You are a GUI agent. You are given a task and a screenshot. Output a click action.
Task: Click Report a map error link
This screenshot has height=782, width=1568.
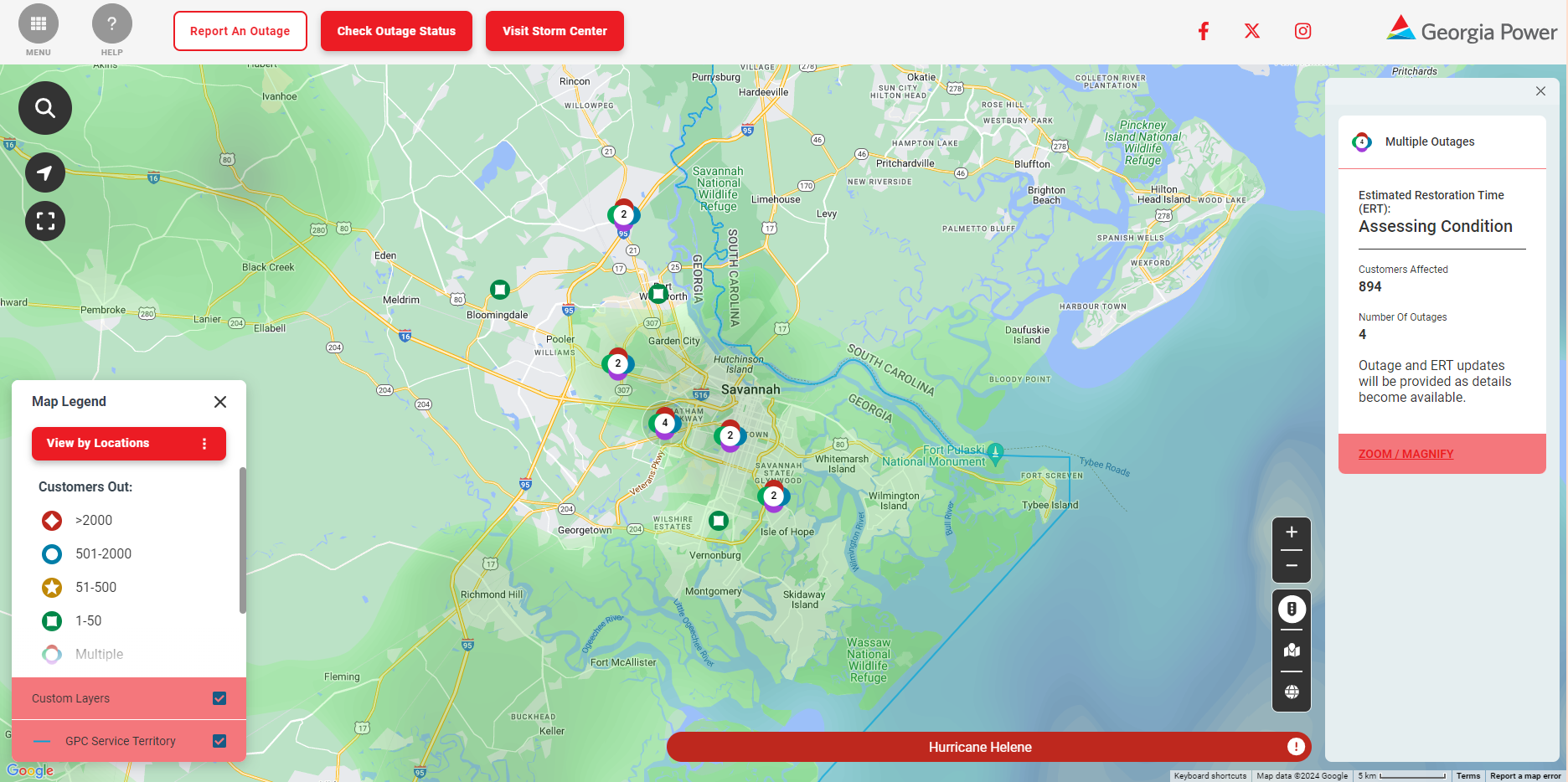pyautogui.click(x=1525, y=776)
